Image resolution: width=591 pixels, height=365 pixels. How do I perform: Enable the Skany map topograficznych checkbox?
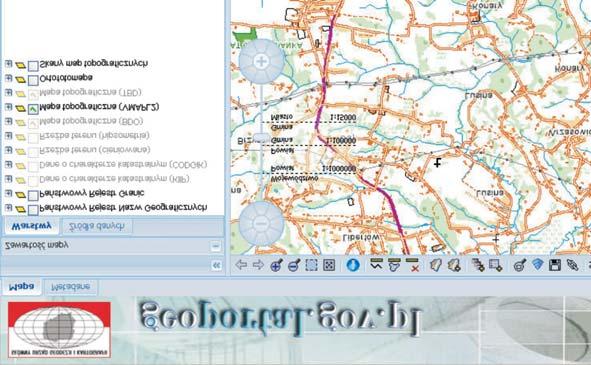(x=34, y=66)
